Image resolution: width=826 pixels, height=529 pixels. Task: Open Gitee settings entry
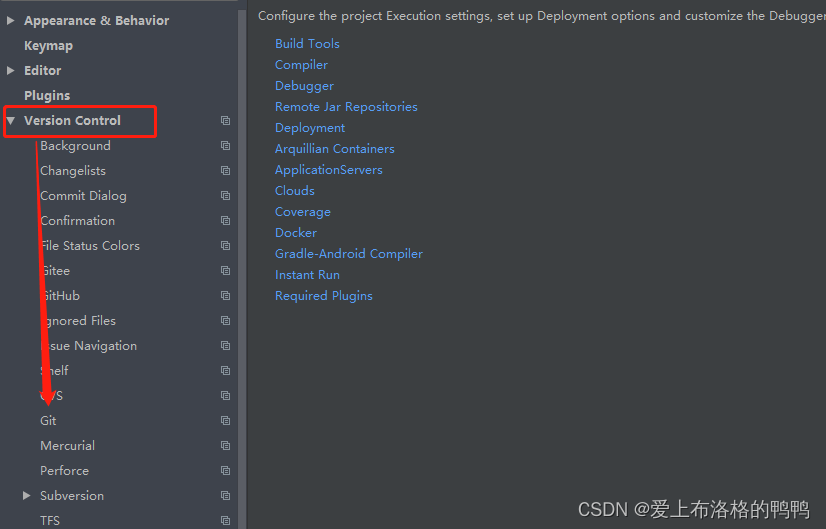pos(55,271)
